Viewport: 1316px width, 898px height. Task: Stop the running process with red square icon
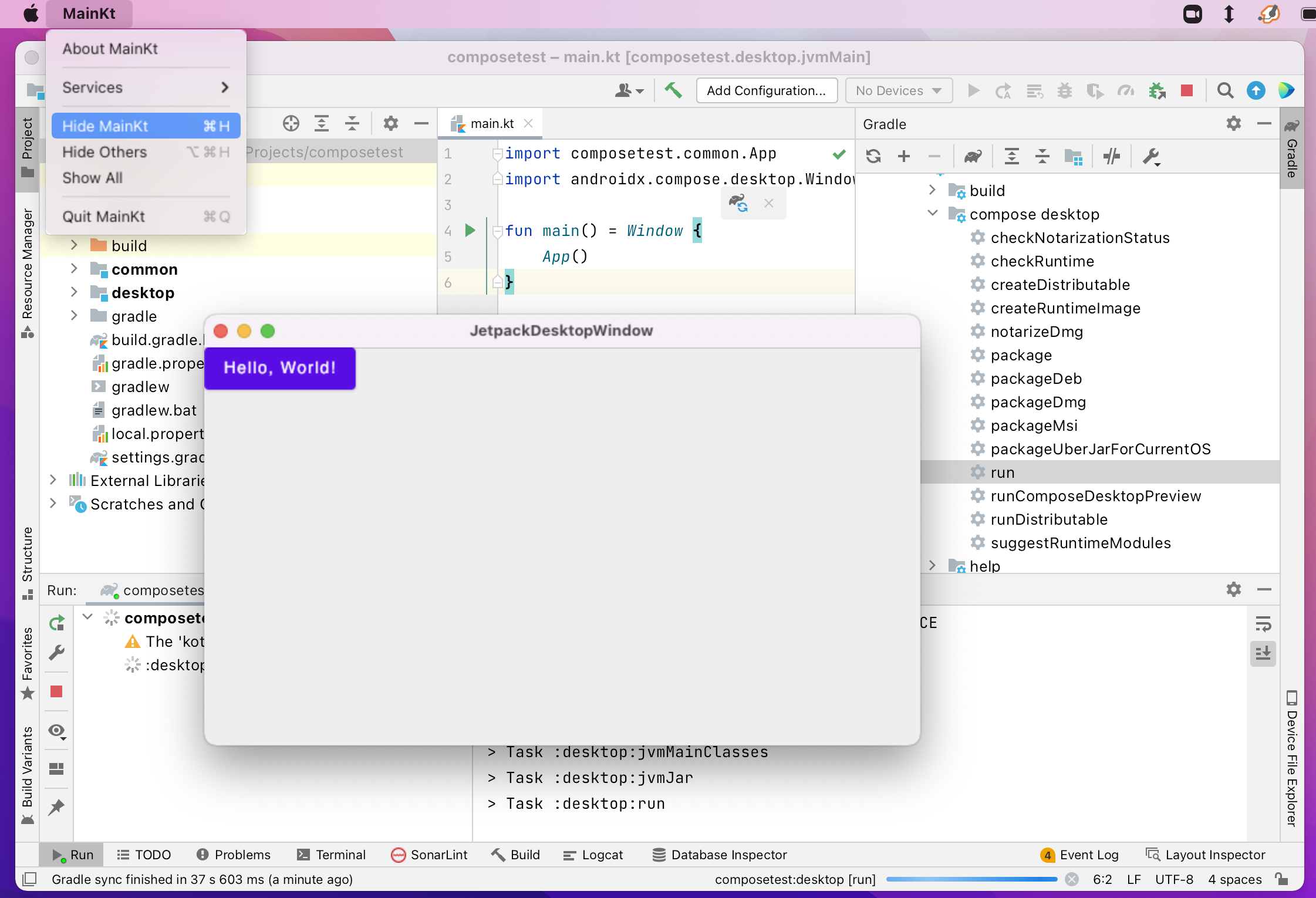coord(1187,90)
